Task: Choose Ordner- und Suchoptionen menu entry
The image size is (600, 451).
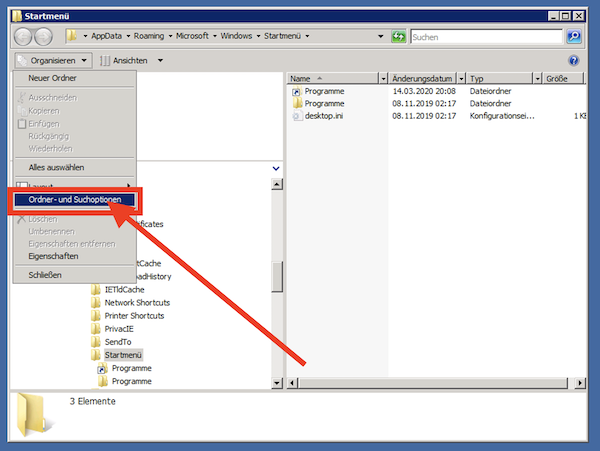Action: click(x=75, y=200)
